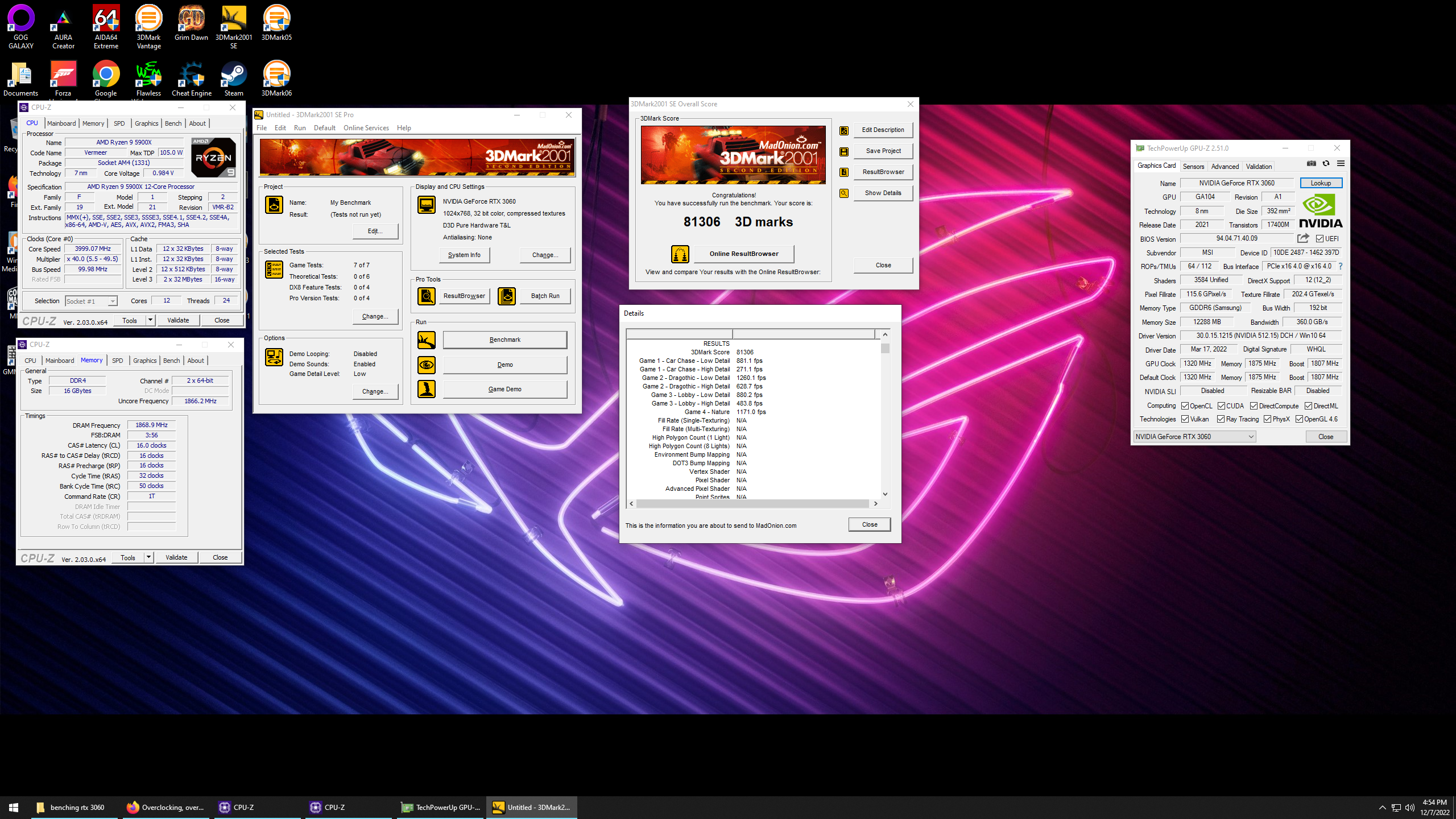The height and width of the screenshot is (819, 1456).
Task: Open the Run menu in 3DMark2001 SE
Action: [x=300, y=128]
